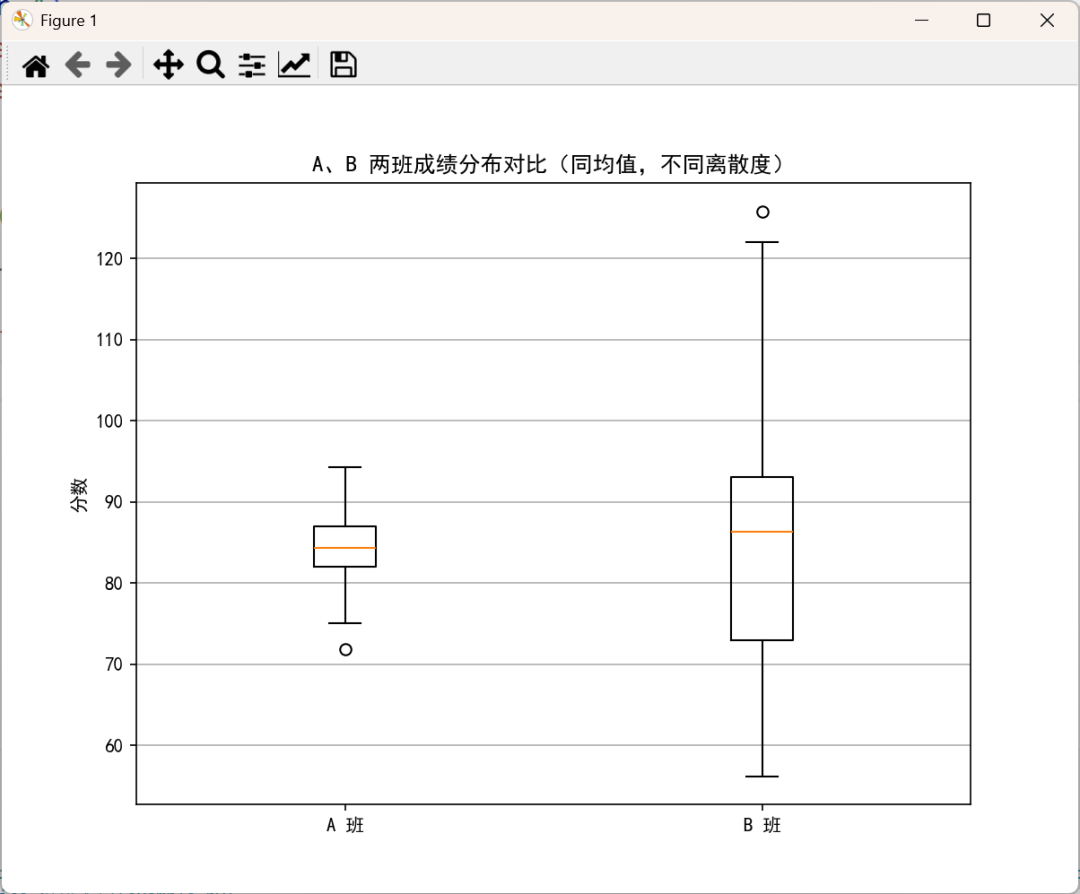Maximize the Figure 1 window
The width and height of the screenshot is (1080, 894).
[x=984, y=20]
